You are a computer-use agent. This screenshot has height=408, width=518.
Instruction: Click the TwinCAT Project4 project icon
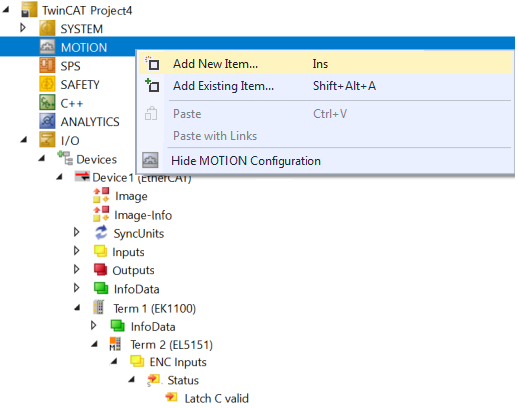[x=29, y=10]
